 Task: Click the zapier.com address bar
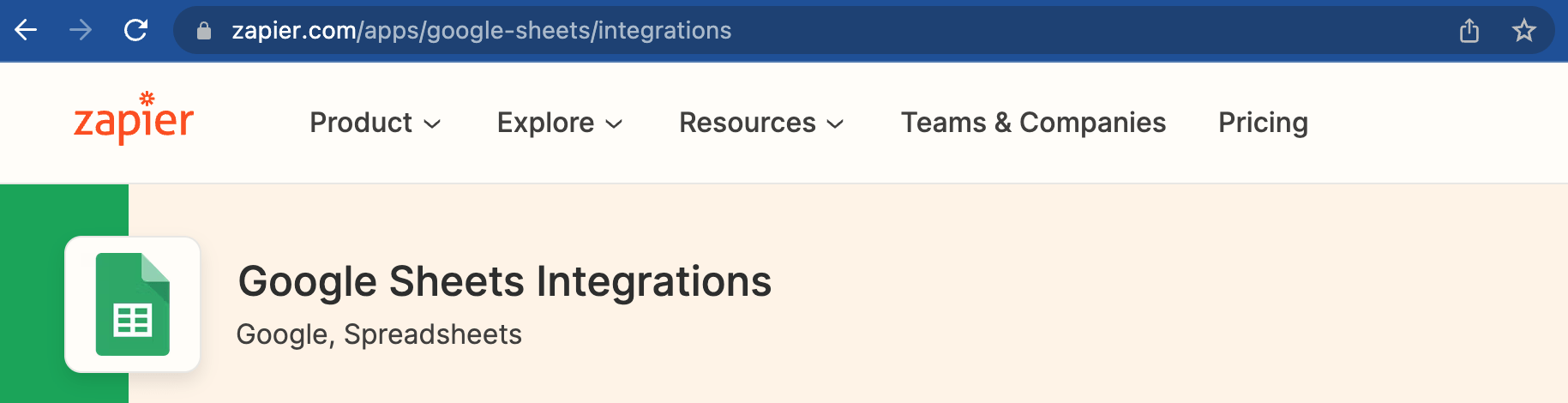click(772, 31)
